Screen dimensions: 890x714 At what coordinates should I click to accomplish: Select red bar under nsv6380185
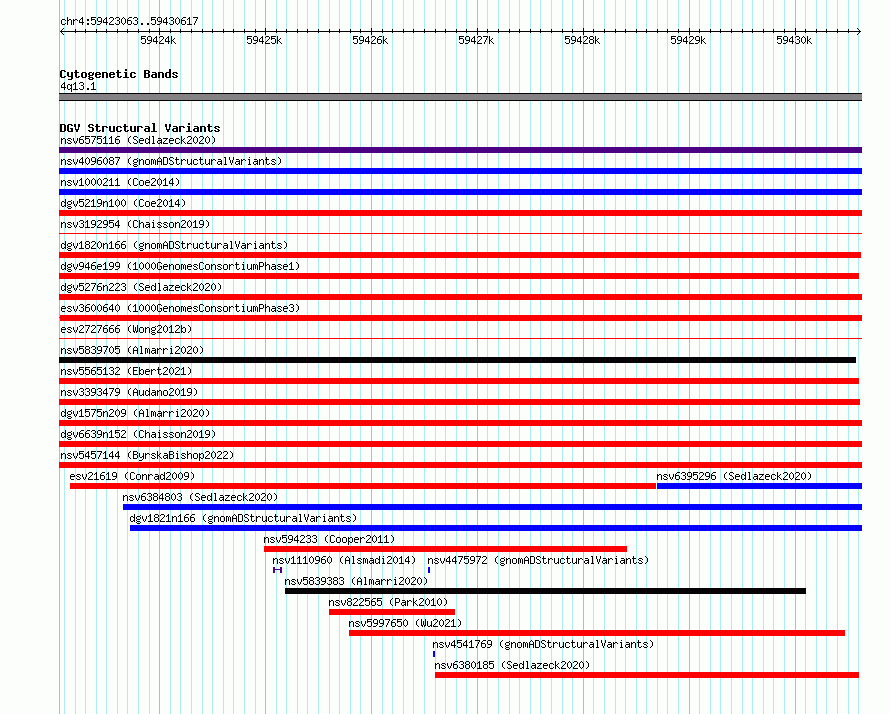pyautogui.click(x=647, y=675)
